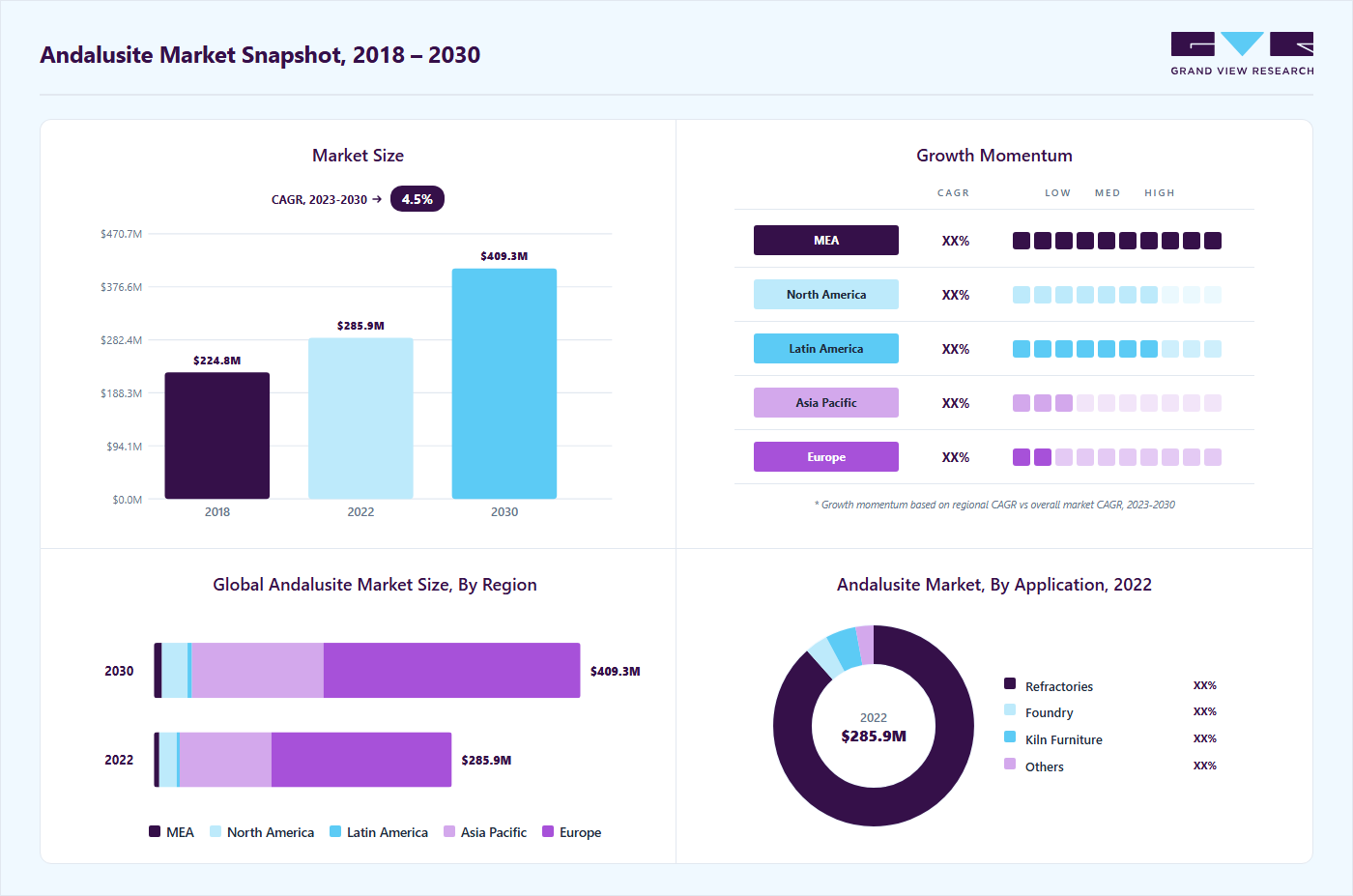Click the Latin America region button
This screenshot has height=896, width=1353.
pyautogui.click(x=826, y=349)
